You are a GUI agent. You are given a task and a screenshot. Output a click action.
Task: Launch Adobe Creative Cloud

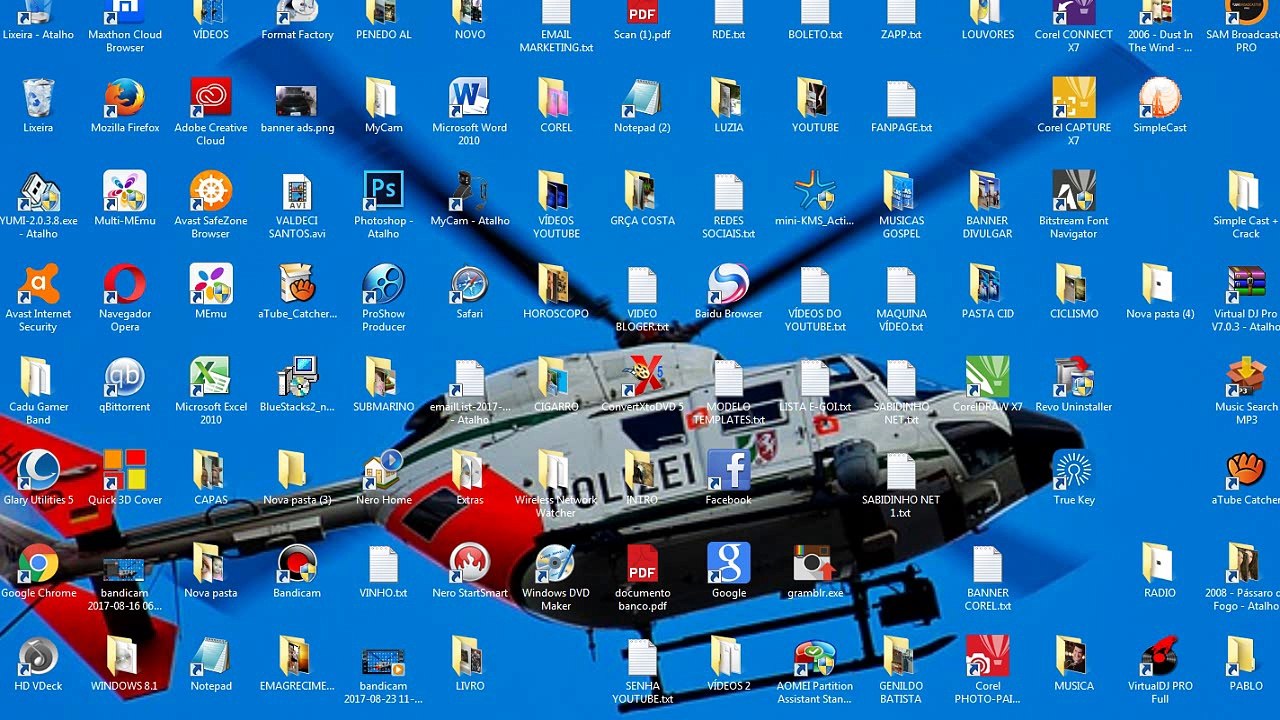tap(211, 99)
